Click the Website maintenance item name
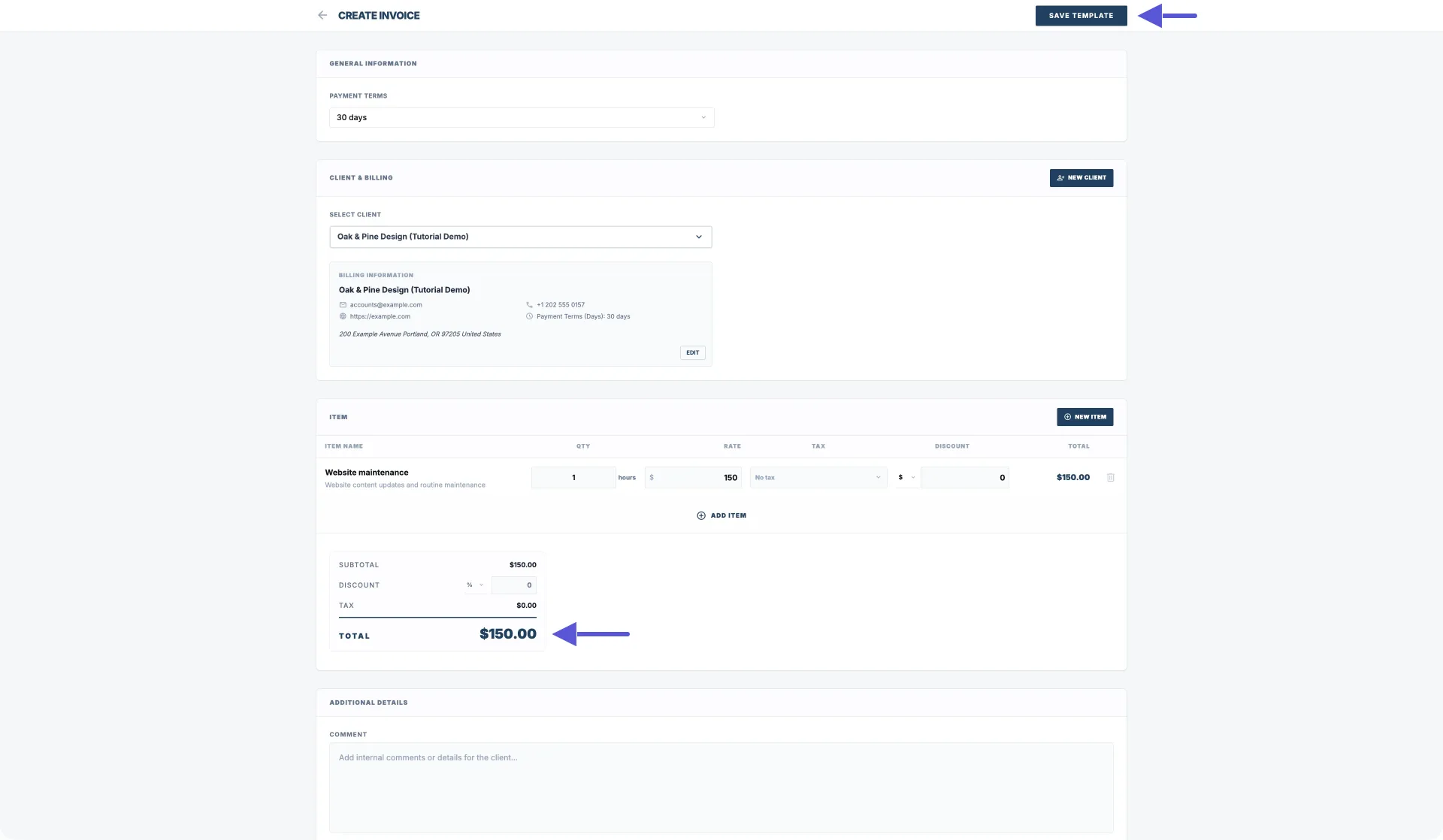1443x840 pixels. click(367, 473)
